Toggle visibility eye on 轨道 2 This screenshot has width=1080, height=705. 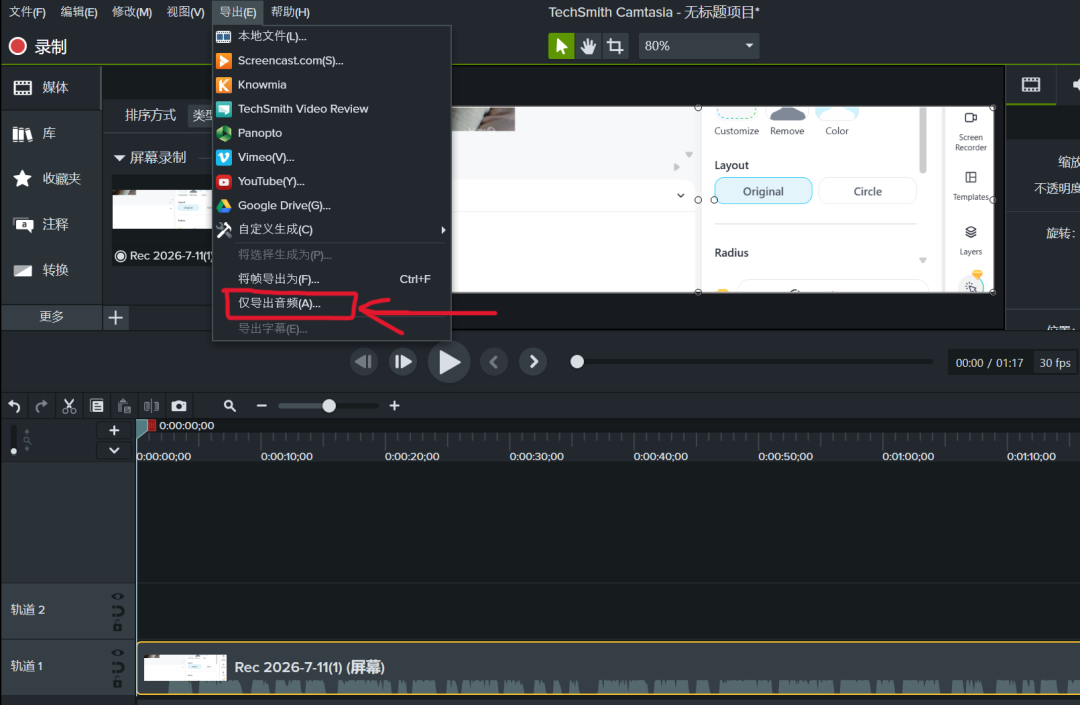tap(118, 597)
